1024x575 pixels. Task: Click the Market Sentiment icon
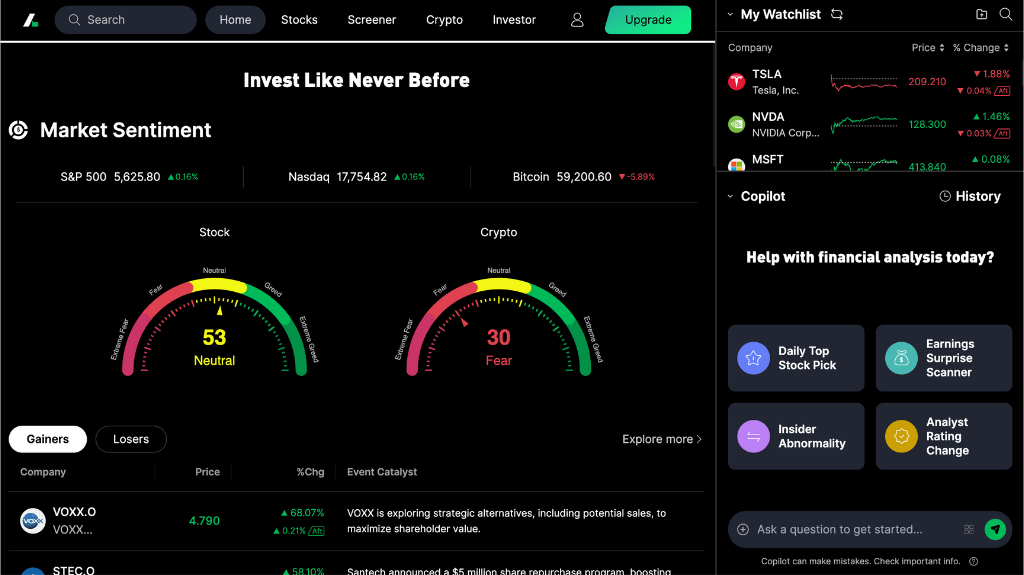click(18, 130)
